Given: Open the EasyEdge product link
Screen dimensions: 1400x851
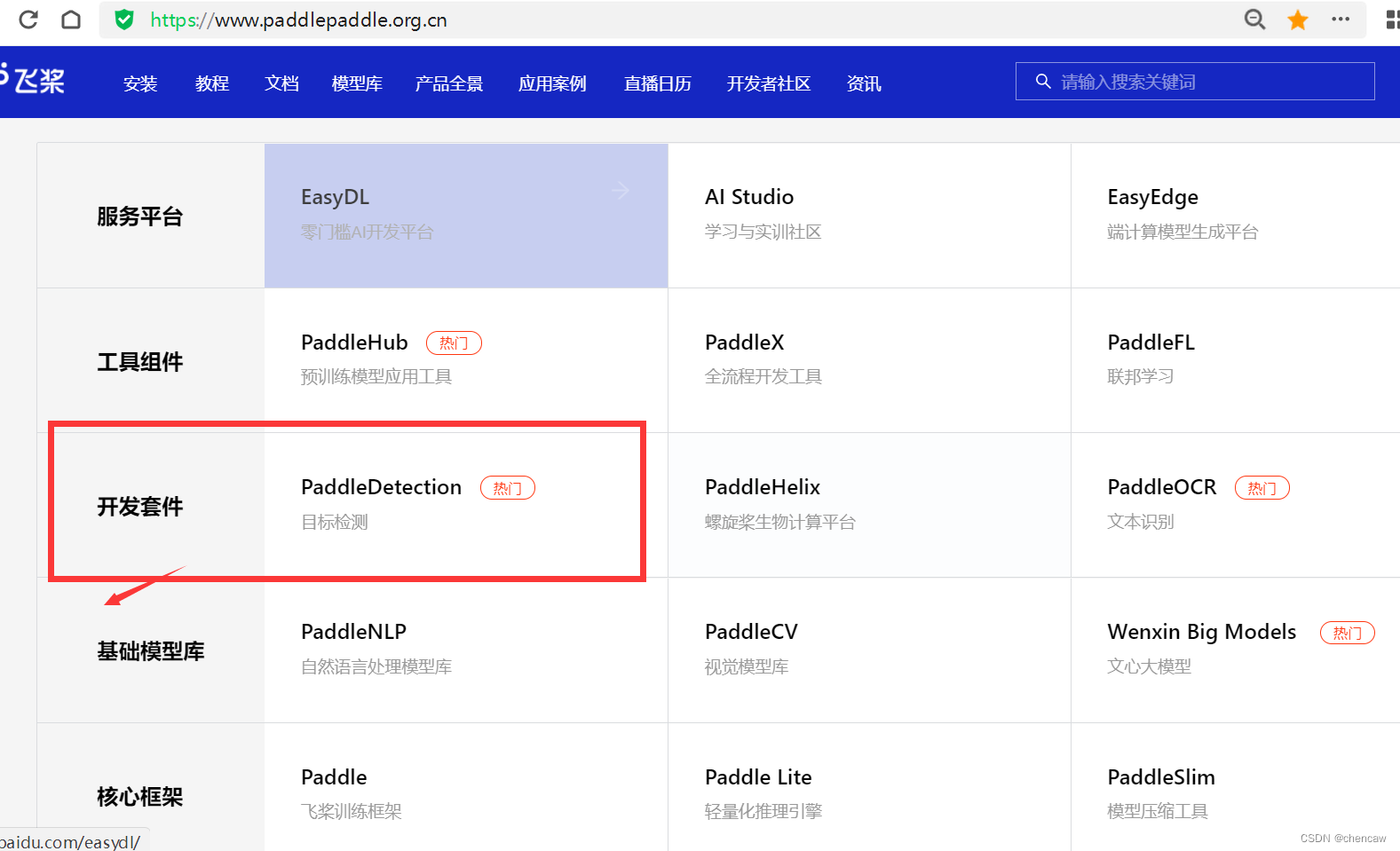Looking at the screenshot, I should (x=1152, y=197).
